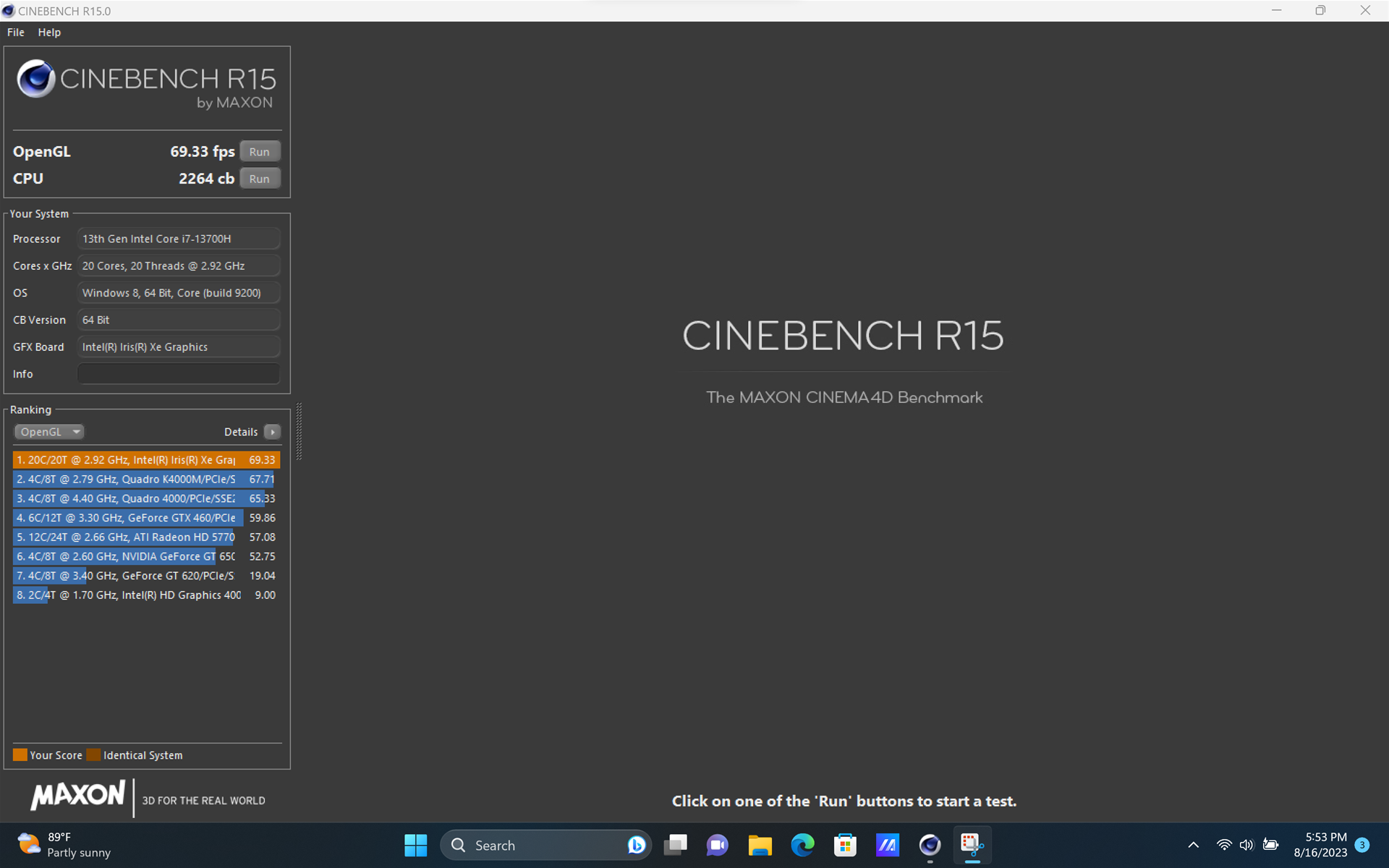Expand ranking Details arrow button
Image resolution: width=1389 pixels, height=868 pixels.
point(272,432)
